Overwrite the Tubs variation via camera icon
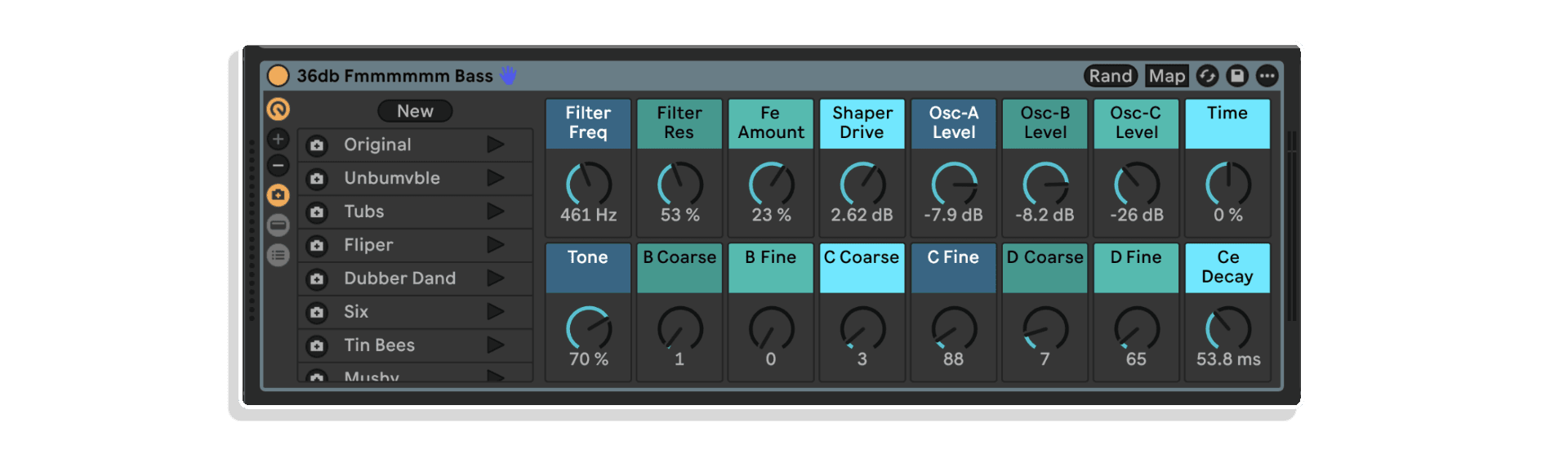The height and width of the screenshot is (450, 1568). click(317, 212)
